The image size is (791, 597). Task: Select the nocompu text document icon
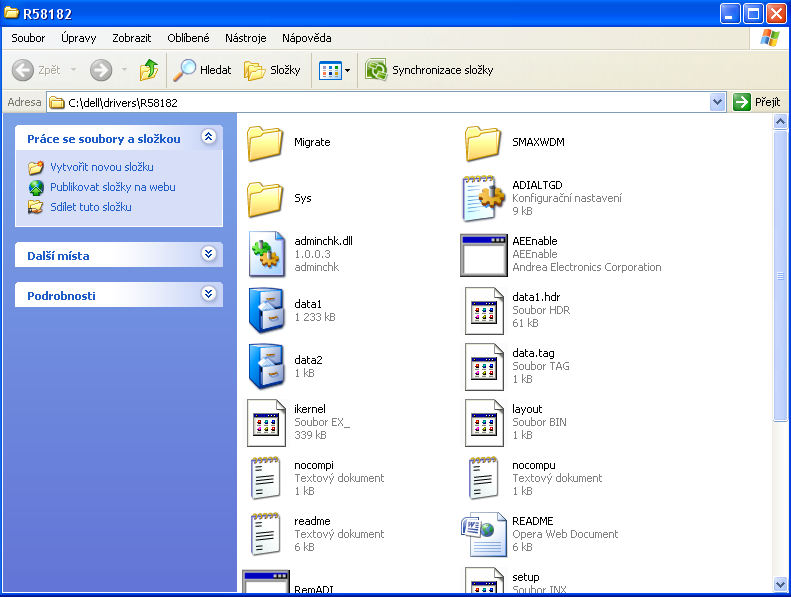pos(483,478)
